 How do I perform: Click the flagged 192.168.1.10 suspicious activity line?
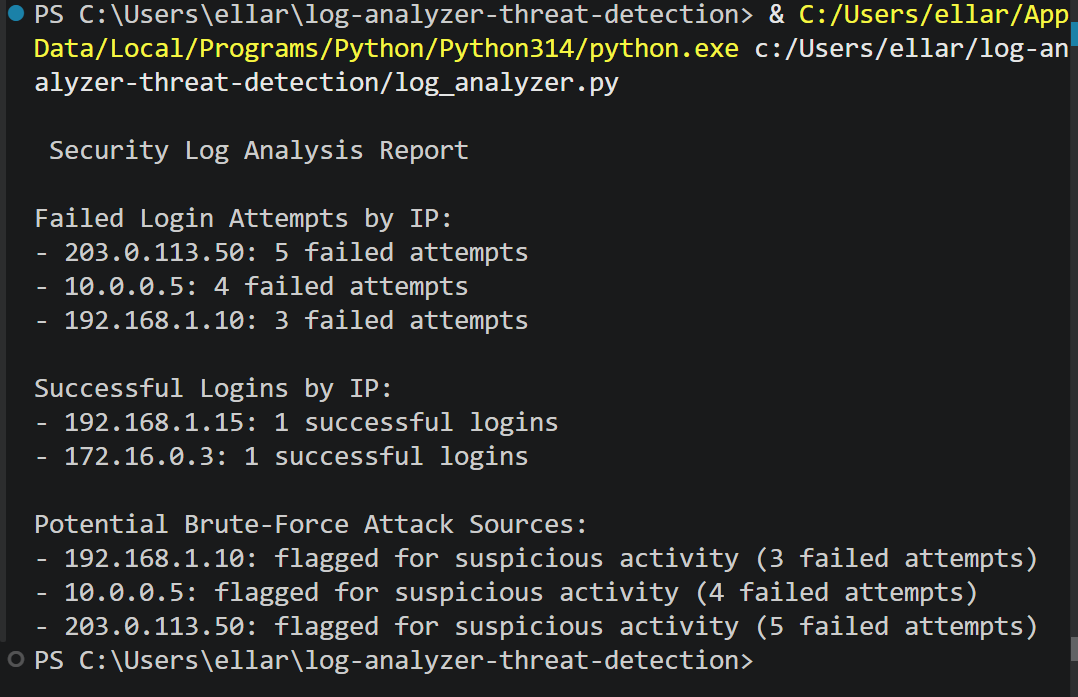(536, 558)
